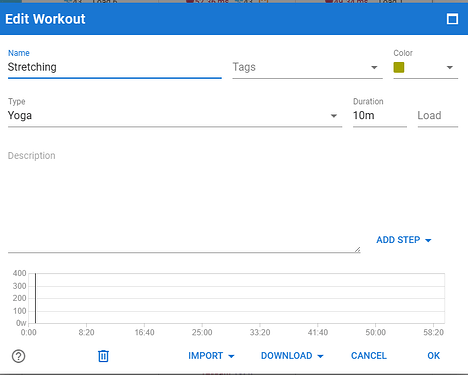Confirm with the OK button

click(x=433, y=356)
